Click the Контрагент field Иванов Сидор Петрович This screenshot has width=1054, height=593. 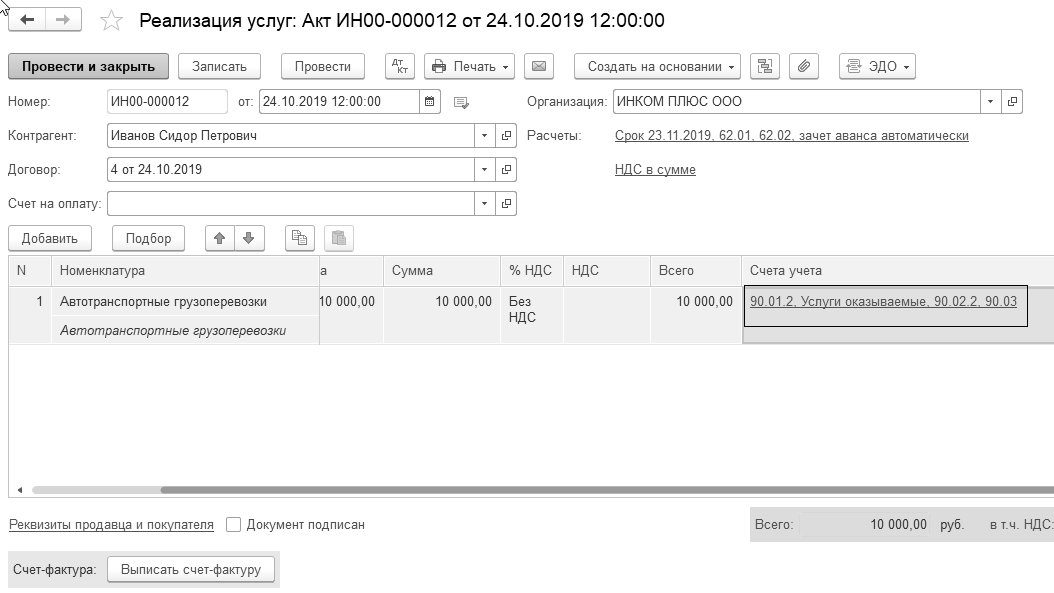point(290,136)
